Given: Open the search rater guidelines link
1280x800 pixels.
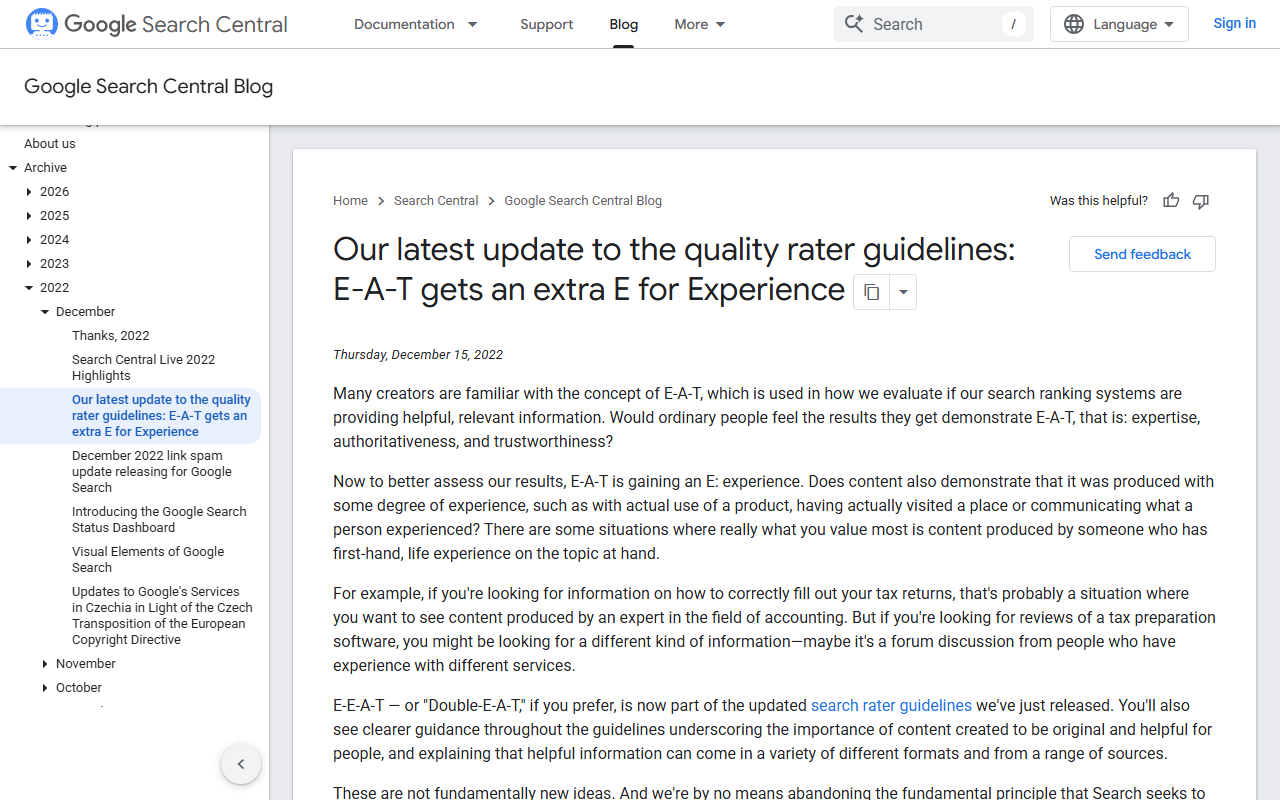Looking at the screenshot, I should point(891,706).
